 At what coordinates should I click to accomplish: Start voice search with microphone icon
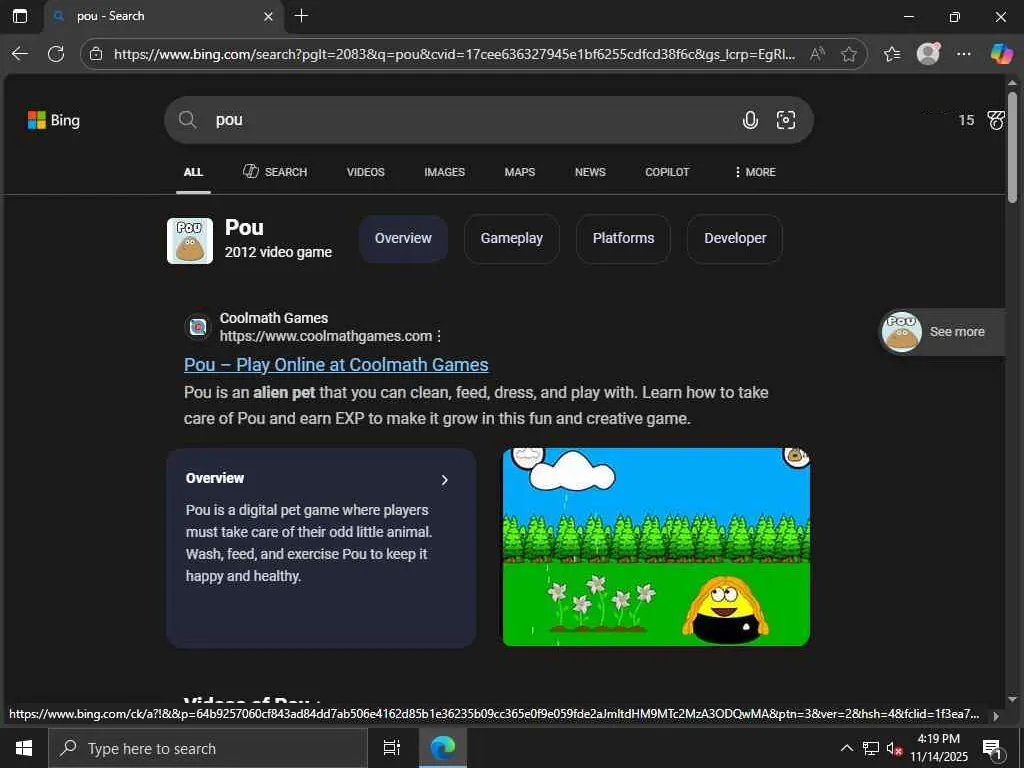(750, 120)
